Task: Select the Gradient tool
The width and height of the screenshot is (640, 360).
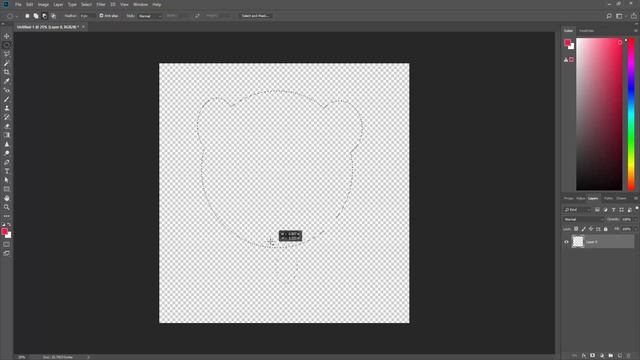Action: point(7,135)
